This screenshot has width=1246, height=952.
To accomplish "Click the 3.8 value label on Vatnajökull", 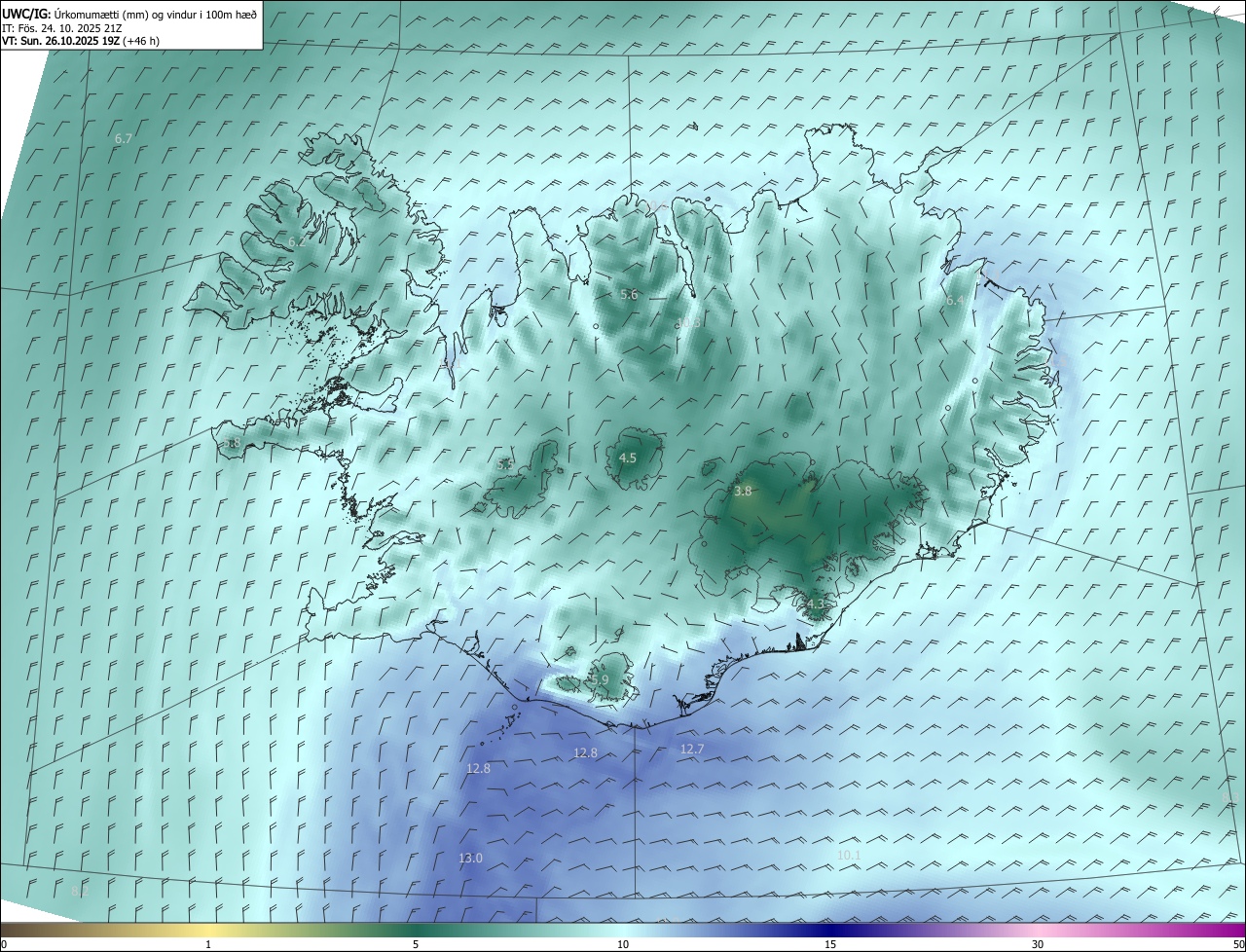I will point(743,492).
